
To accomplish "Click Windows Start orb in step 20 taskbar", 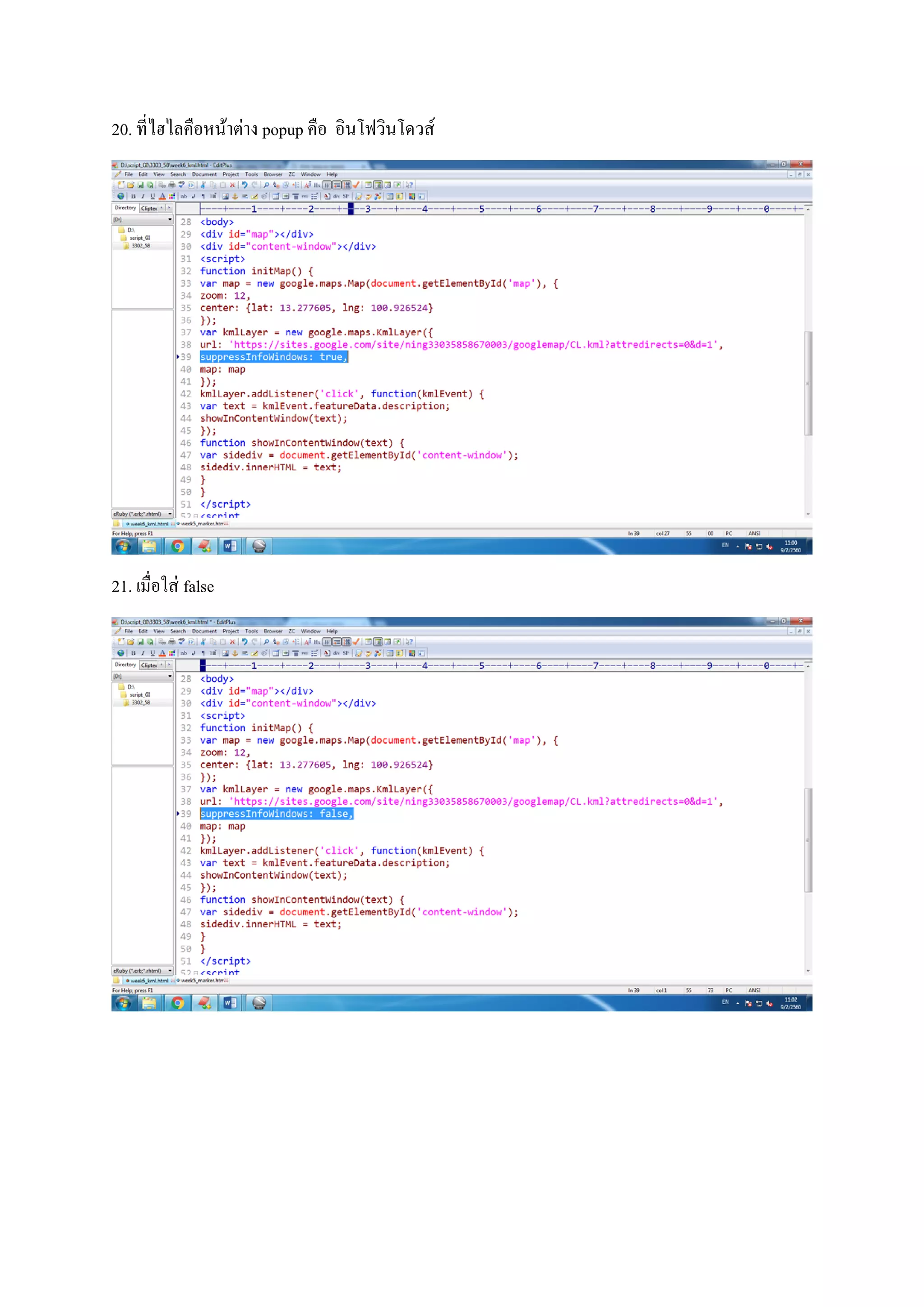I will 123,547.
